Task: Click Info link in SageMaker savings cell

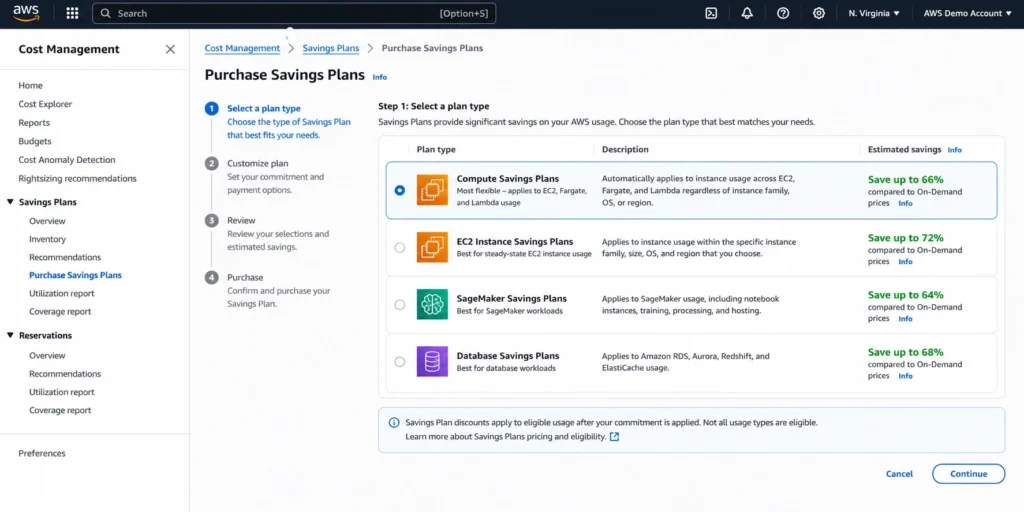Action: (905, 319)
